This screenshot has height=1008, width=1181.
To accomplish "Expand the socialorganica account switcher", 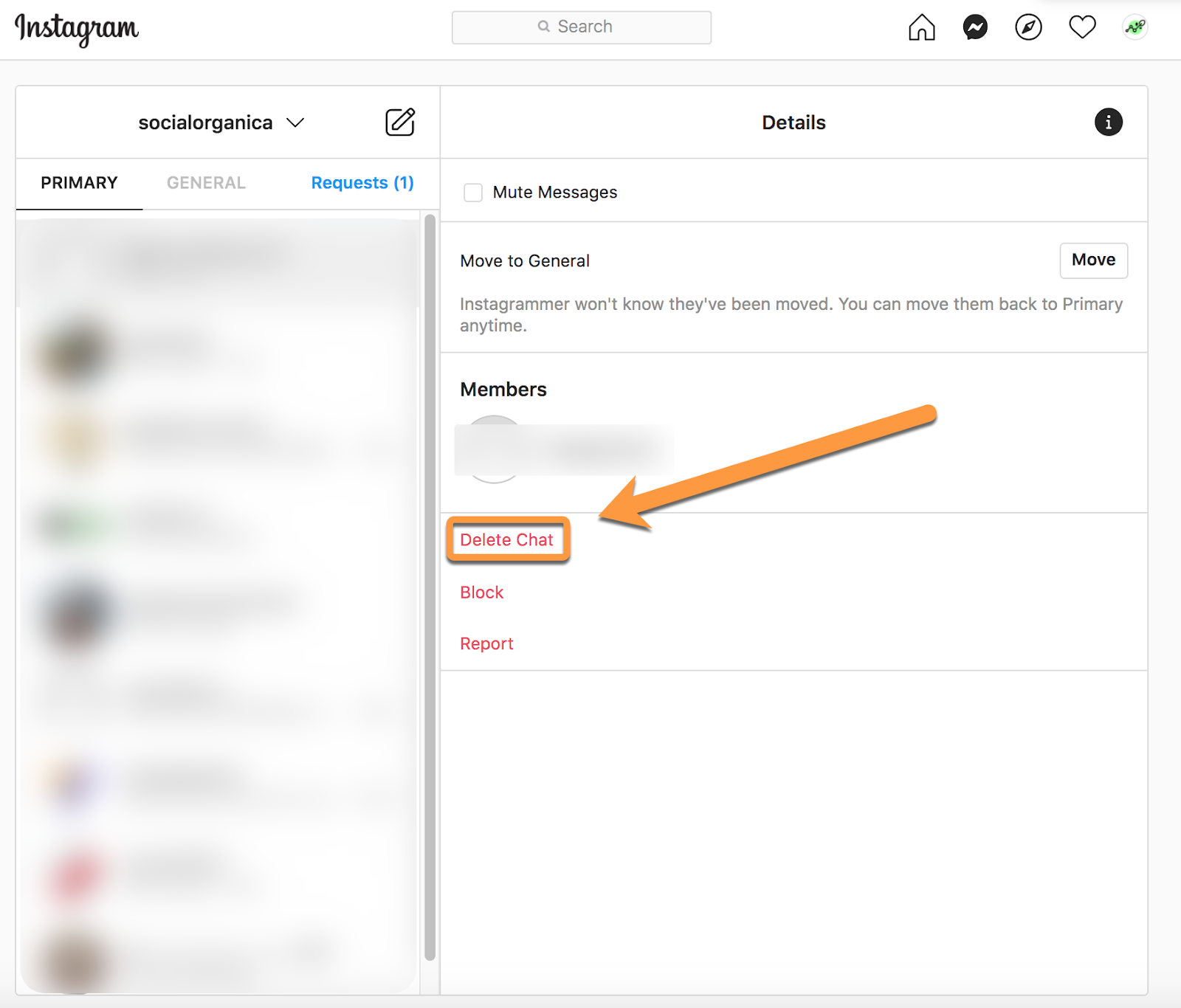I will click(221, 122).
